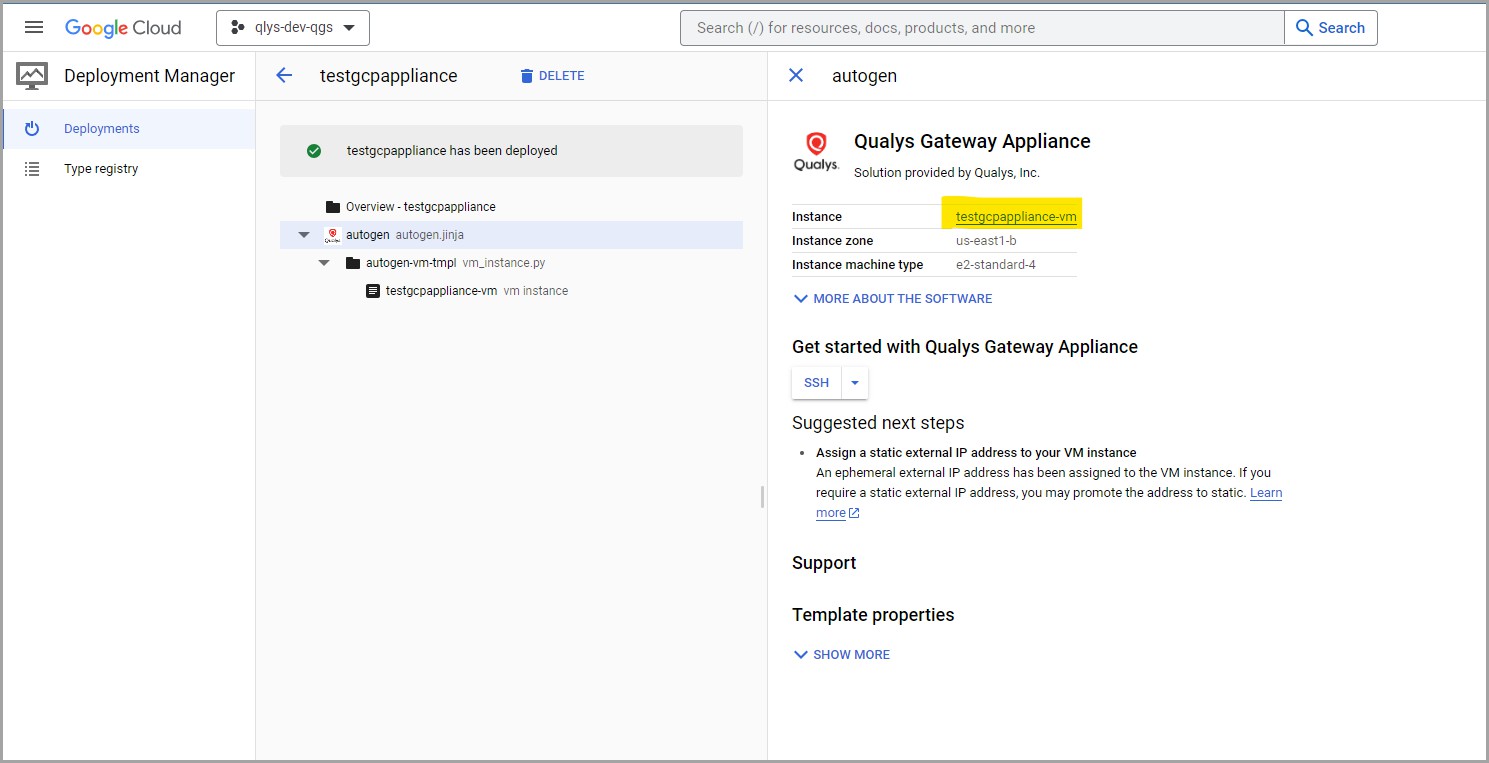The width and height of the screenshot is (1489, 763).
Task: Select the autogen-vm-tmpl folder row
Action: [x=511, y=263]
